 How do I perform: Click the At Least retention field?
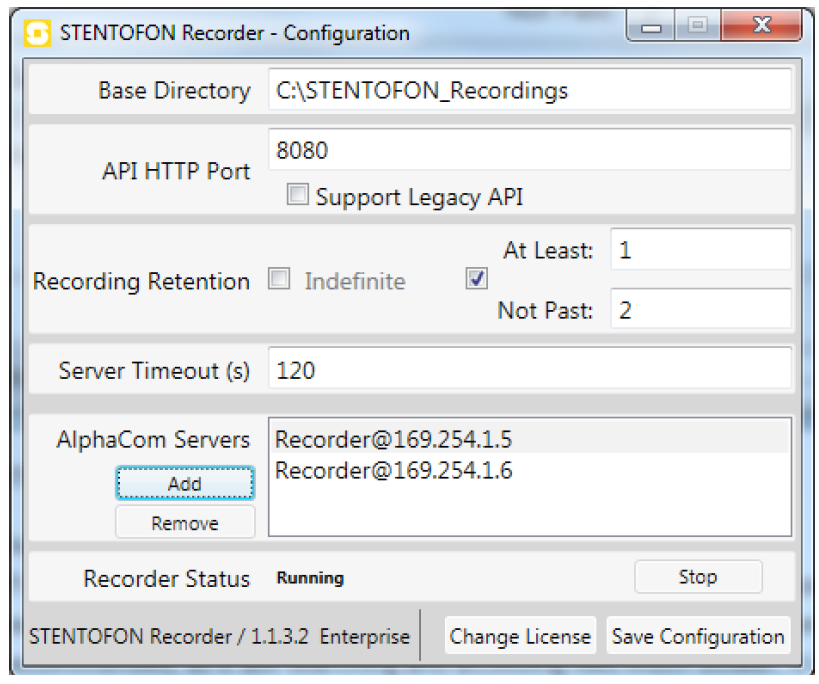pyautogui.click(x=700, y=250)
